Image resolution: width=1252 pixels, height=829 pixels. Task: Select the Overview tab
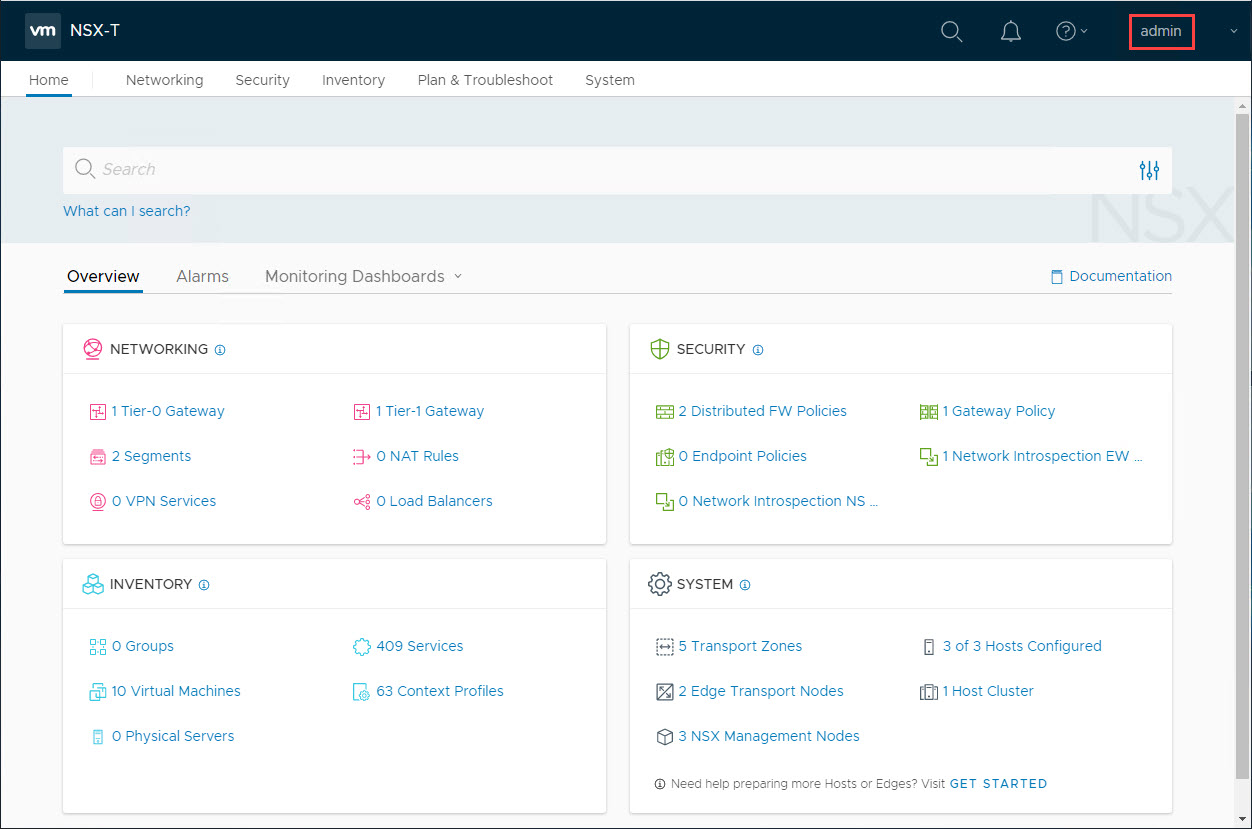click(x=103, y=276)
